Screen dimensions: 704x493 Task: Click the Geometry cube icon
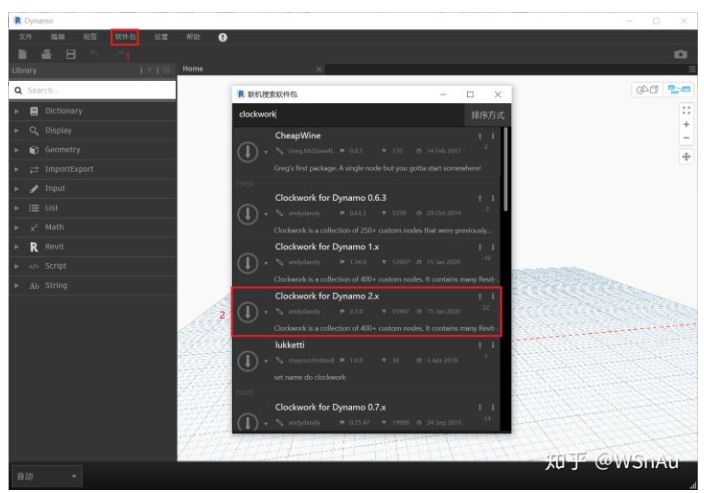coord(34,150)
